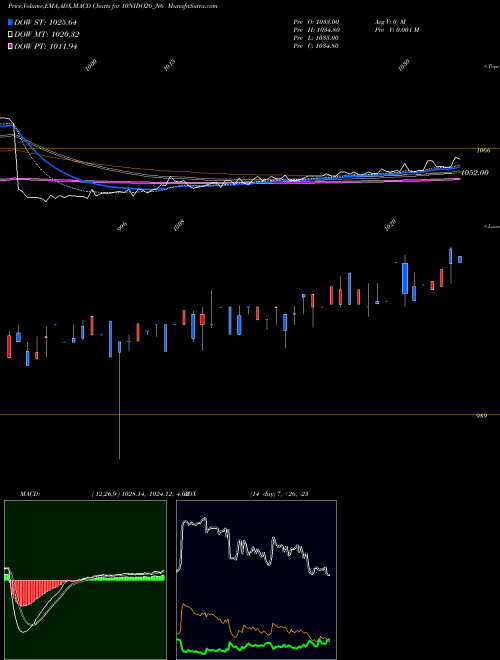Image resolution: width=500 pixels, height=660 pixels.
Task: Click the 989 support level label
Action: [x=481, y=416]
